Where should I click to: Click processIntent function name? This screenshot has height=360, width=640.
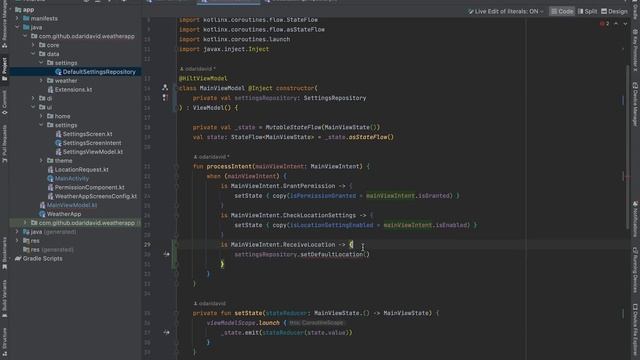(229, 166)
